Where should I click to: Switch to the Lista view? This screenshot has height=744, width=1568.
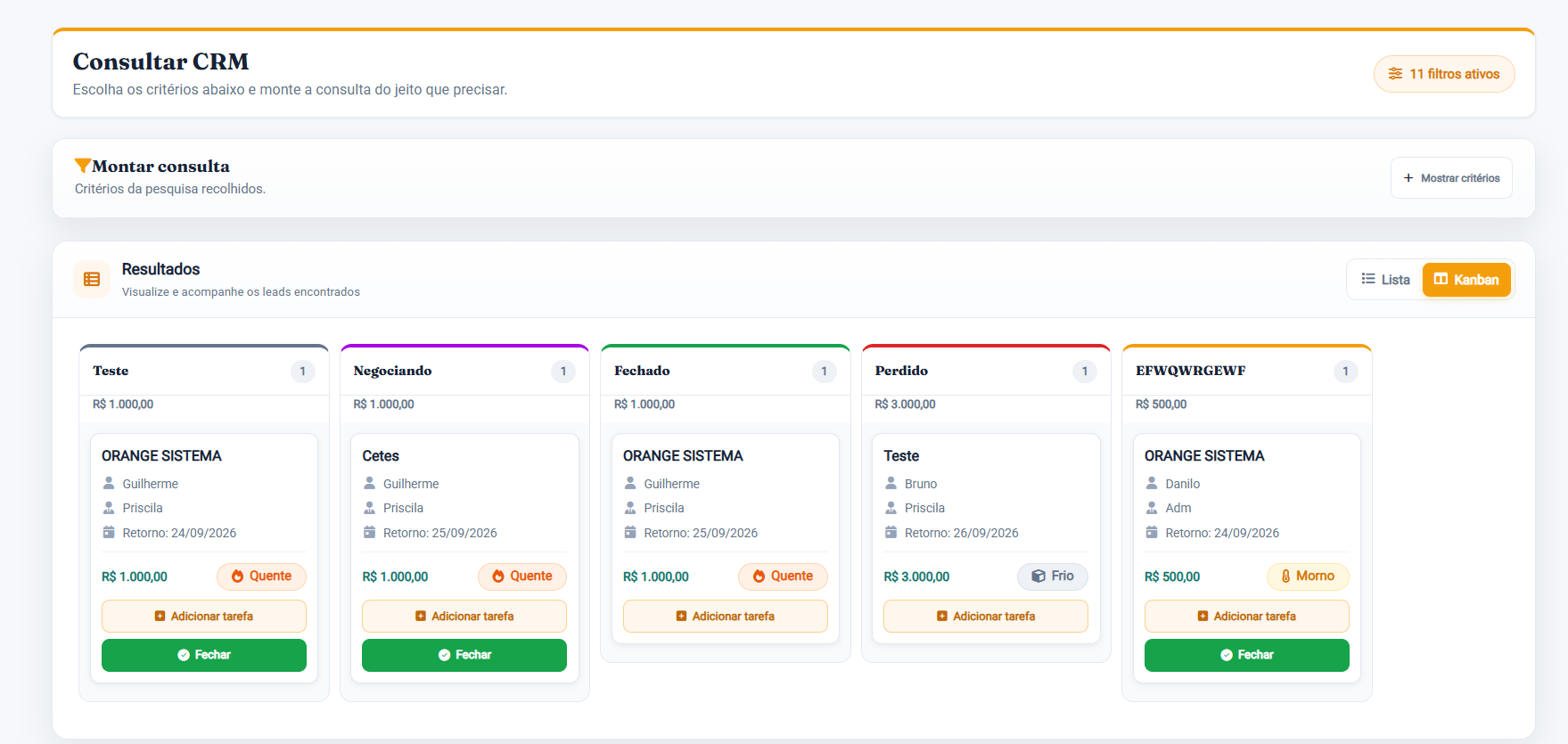pos(1385,280)
